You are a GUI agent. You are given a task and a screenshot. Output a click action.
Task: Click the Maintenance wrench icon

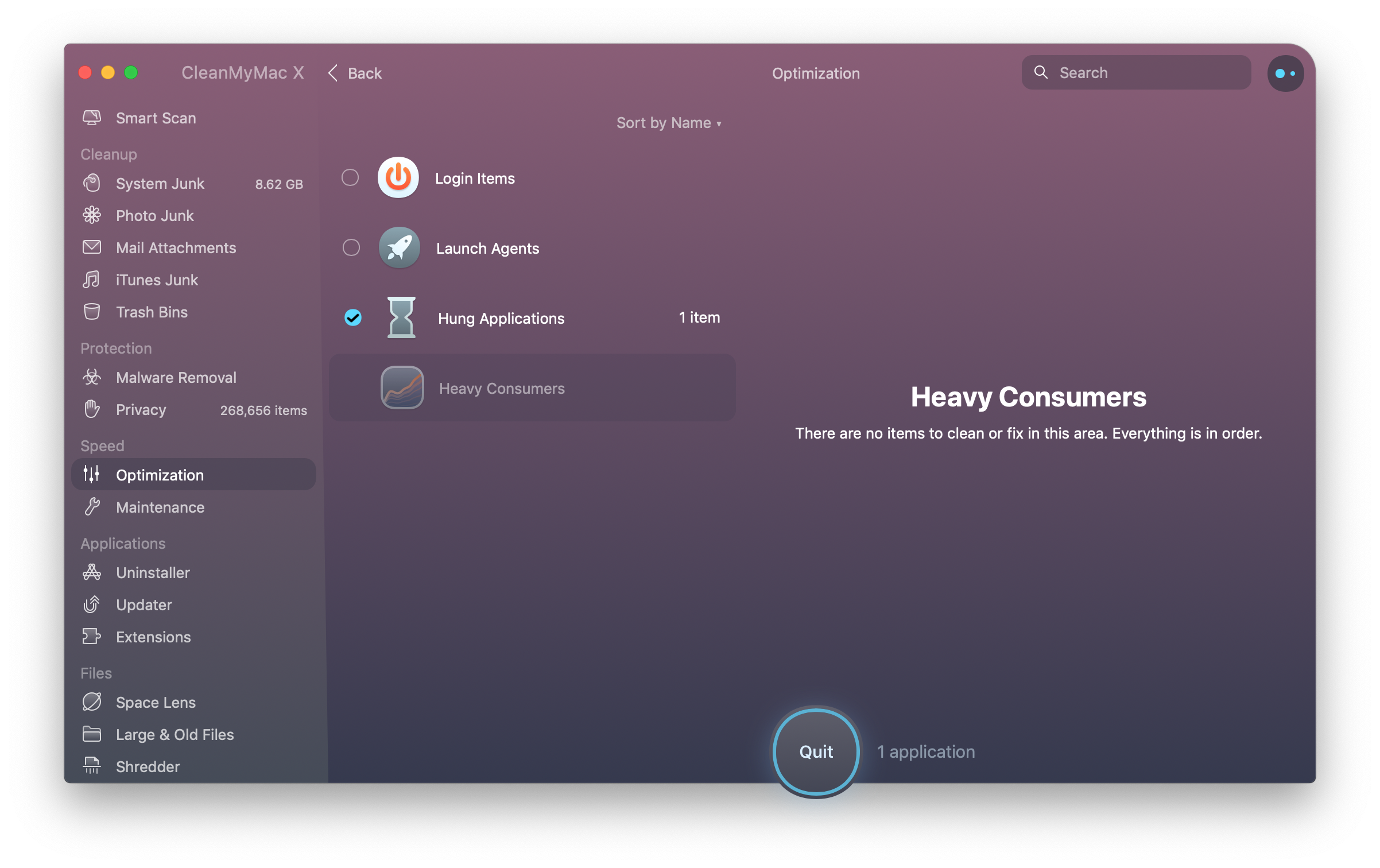tap(92, 507)
